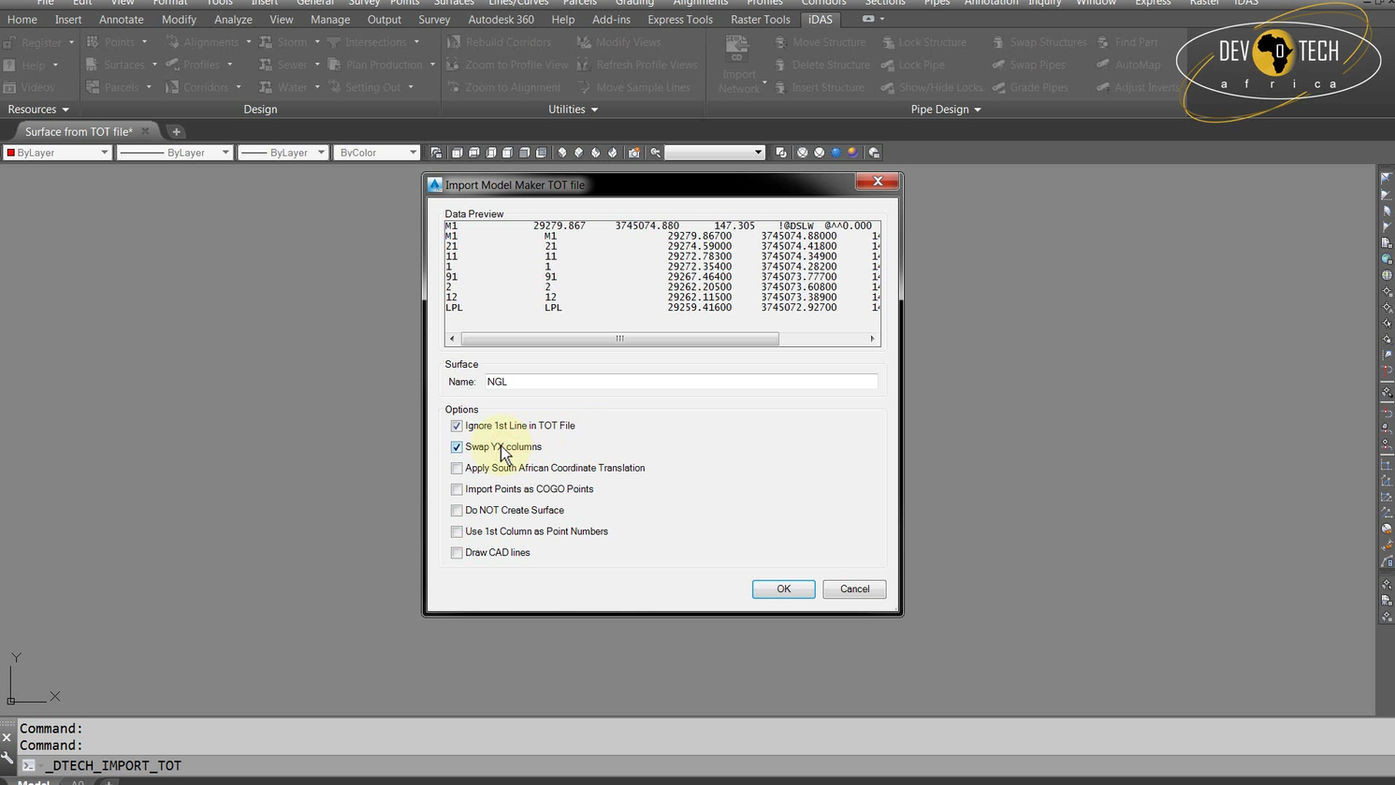Open the Home ribbon tab
This screenshot has width=1395, height=785.
[x=22, y=19]
